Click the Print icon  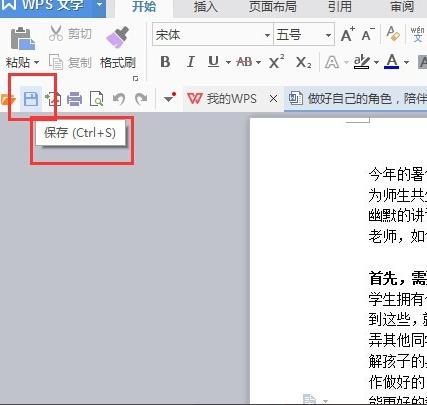[74, 99]
